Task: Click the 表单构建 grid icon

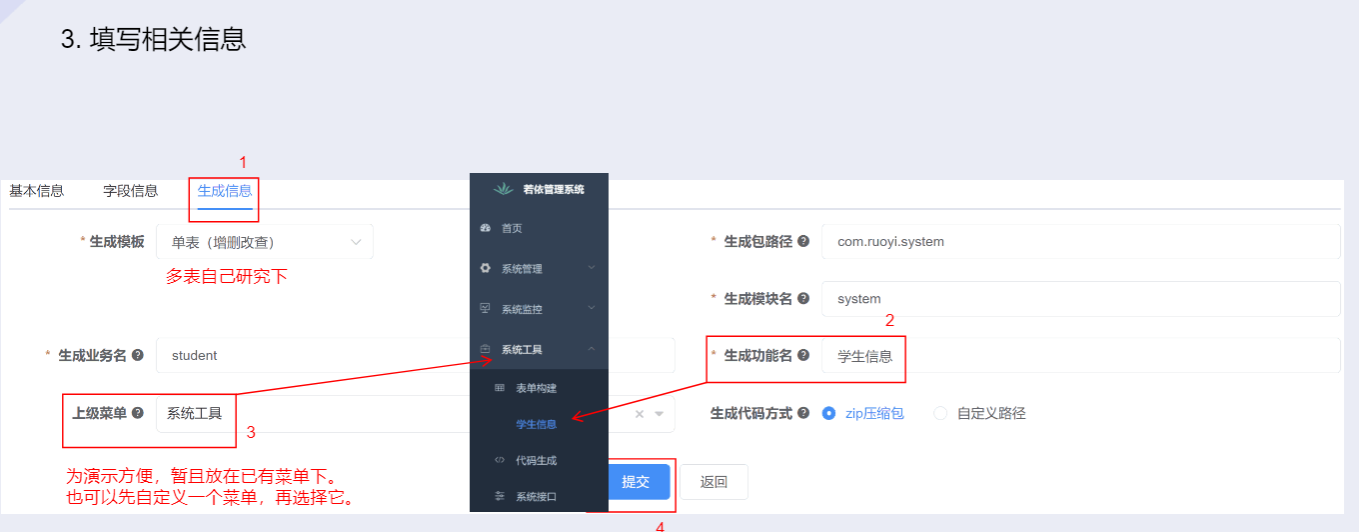Action: tap(500, 387)
